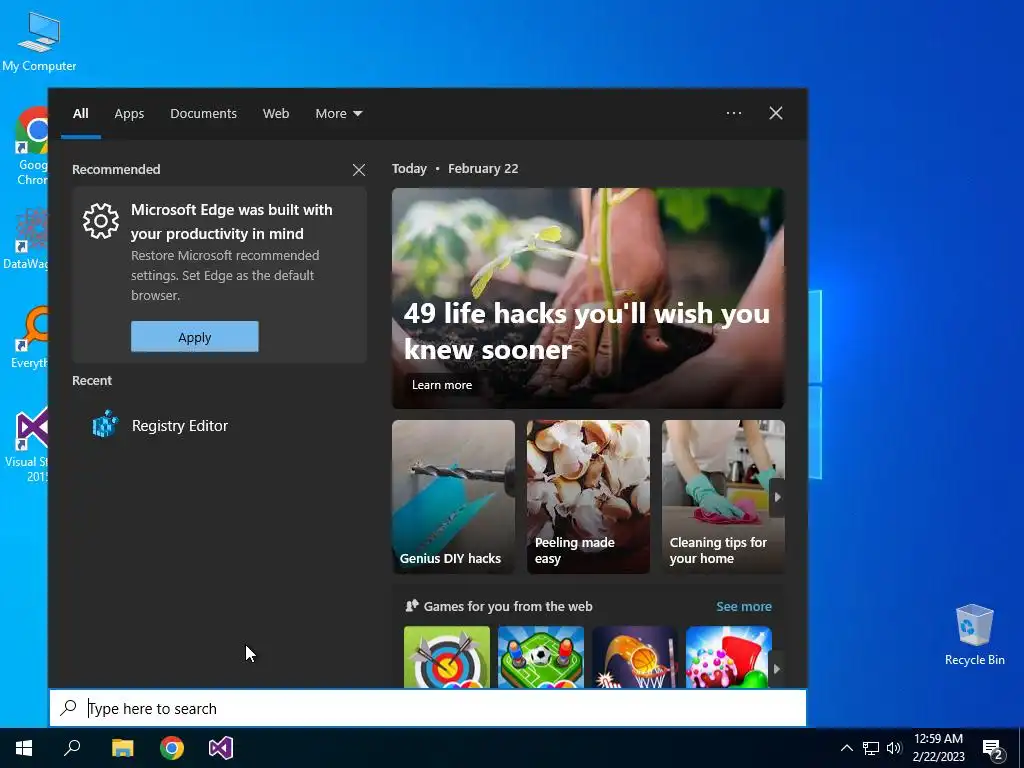
Task: Open the network status tray icon
Action: 871,748
